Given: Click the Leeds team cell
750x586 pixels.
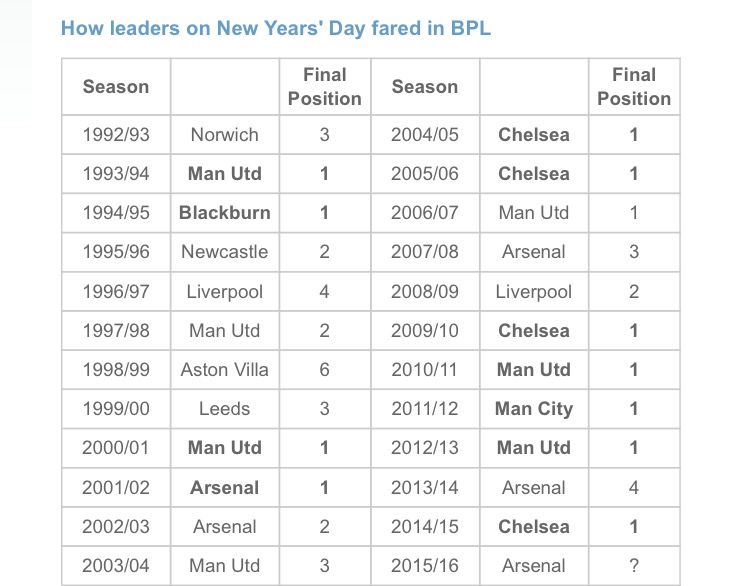Looking at the screenshot, I should pos(225,409).
